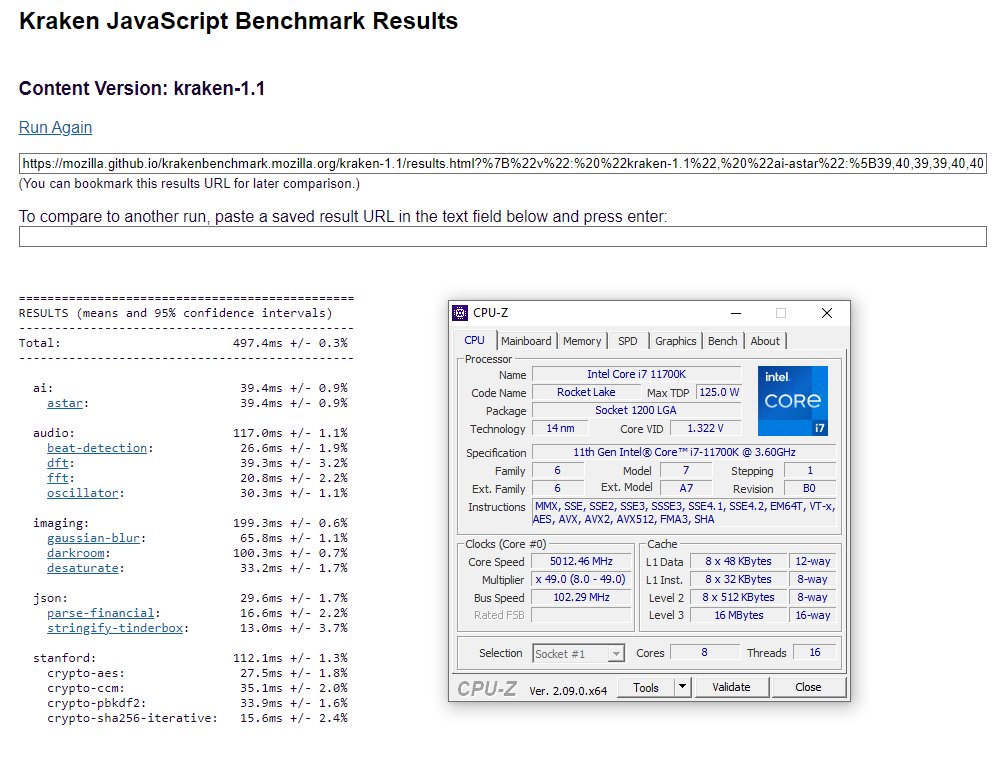
Task: Open the dft test link
Action: pyautogui.click(x=58, y=463)
